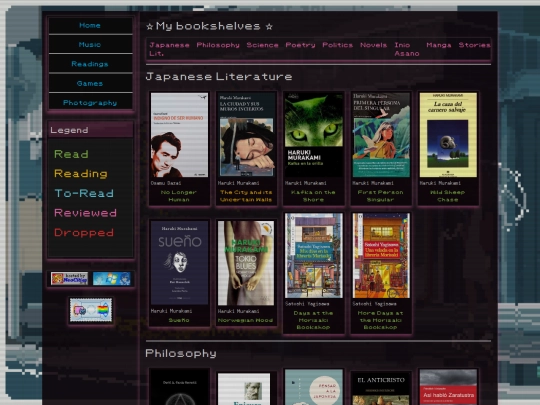Navigate to Games page
Image resolution: width=540 pixels, height=405 pixels.
click(x=90, y=84)
